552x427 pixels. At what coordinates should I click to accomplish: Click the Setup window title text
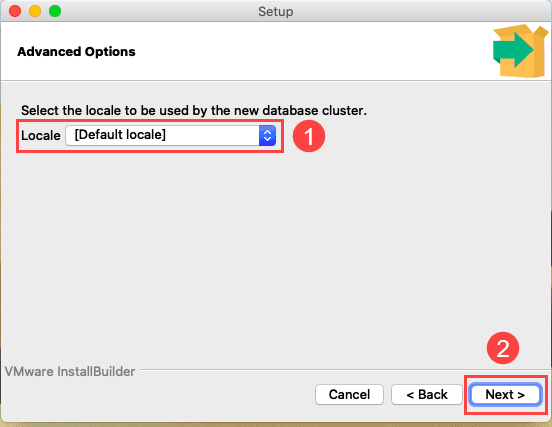(276, 11)
